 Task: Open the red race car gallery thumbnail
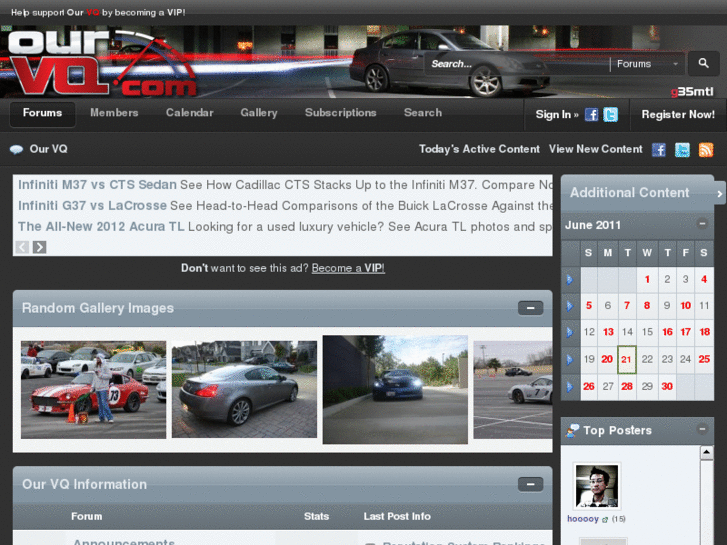(93, 390)
